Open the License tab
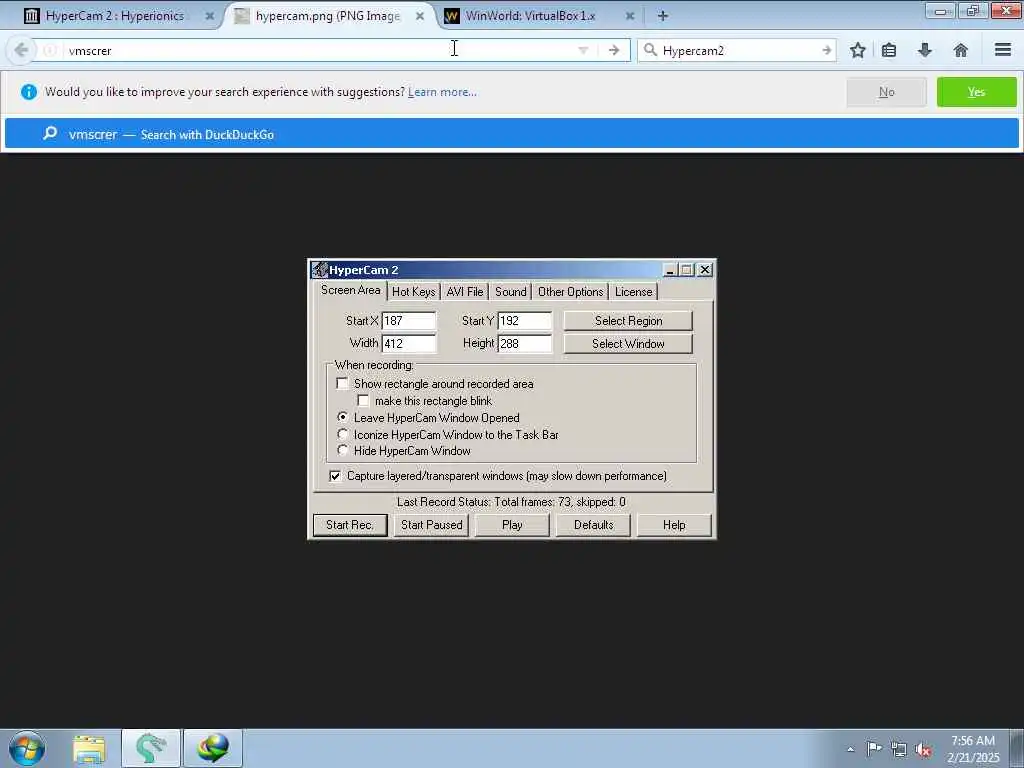1024x768 pixels. [633, 291]
